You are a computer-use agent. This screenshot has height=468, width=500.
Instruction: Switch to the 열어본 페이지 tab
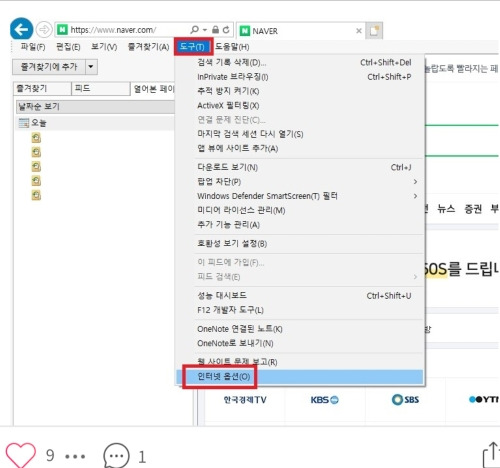point(153,89)
